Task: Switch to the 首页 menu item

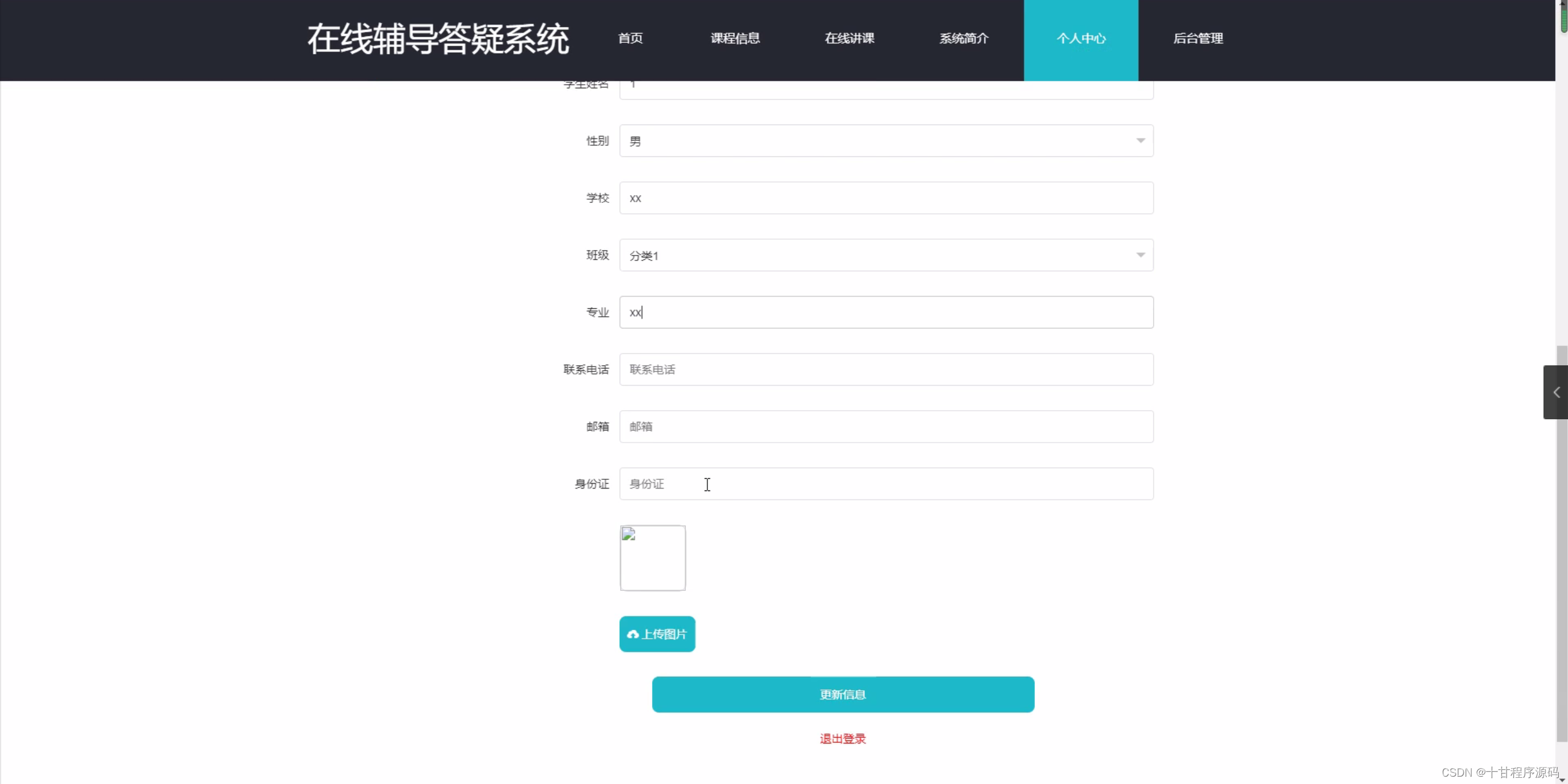Action: coord(629,38)
